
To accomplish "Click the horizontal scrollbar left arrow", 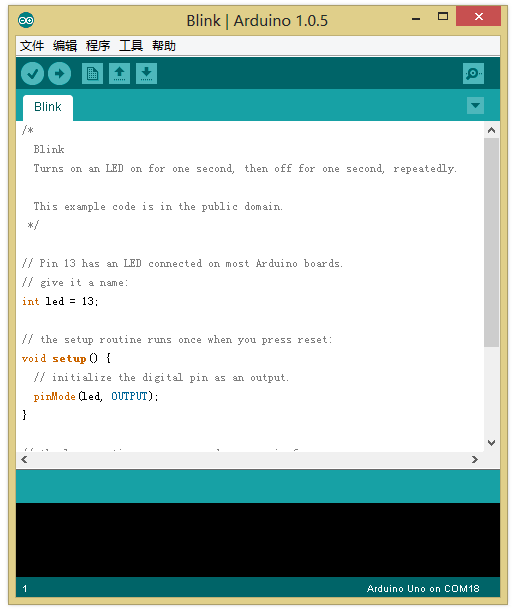I will pos(25,460).
